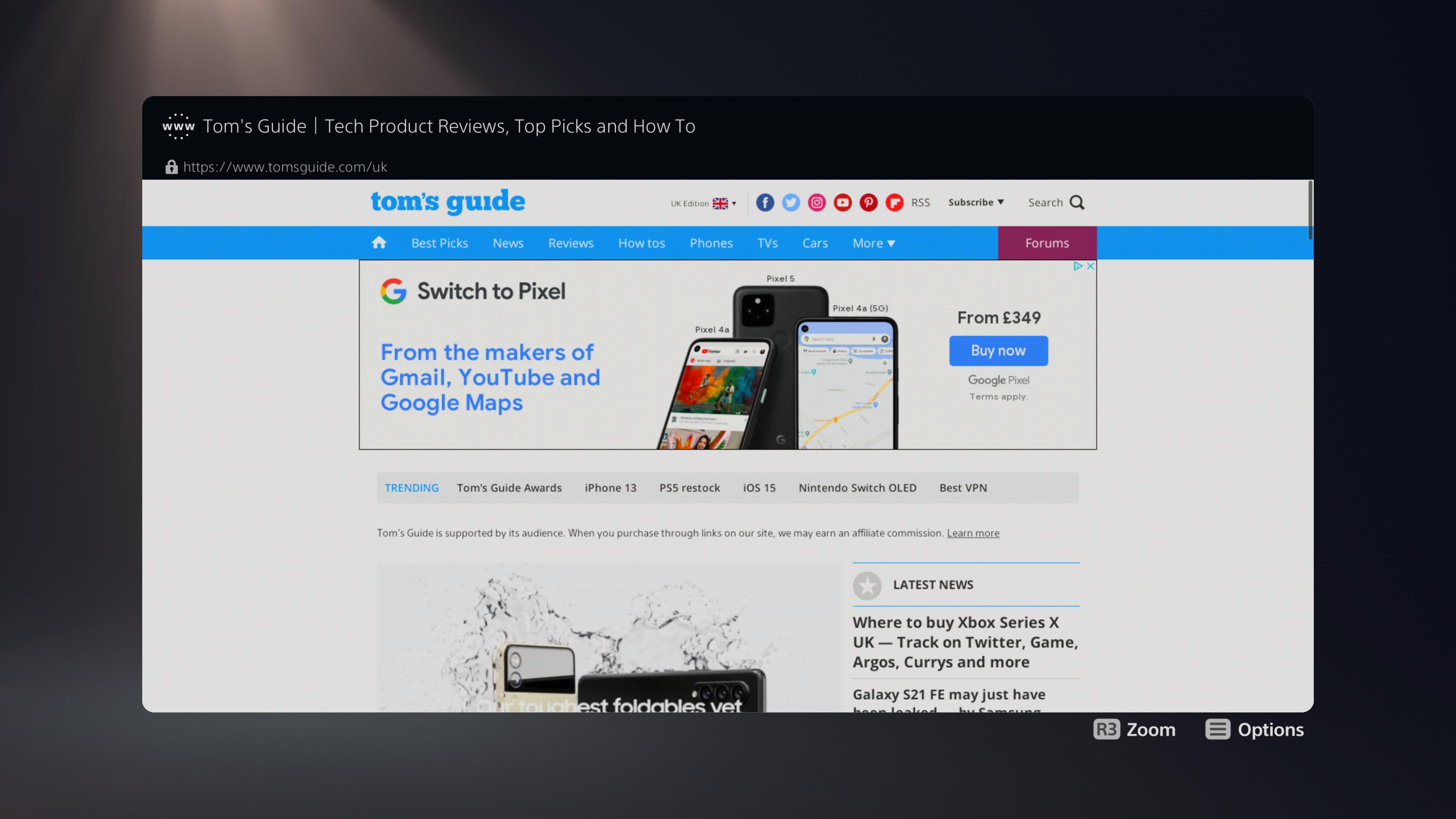Click the tom's guide logo
1456x819 pixels.
tap(448, 202)
